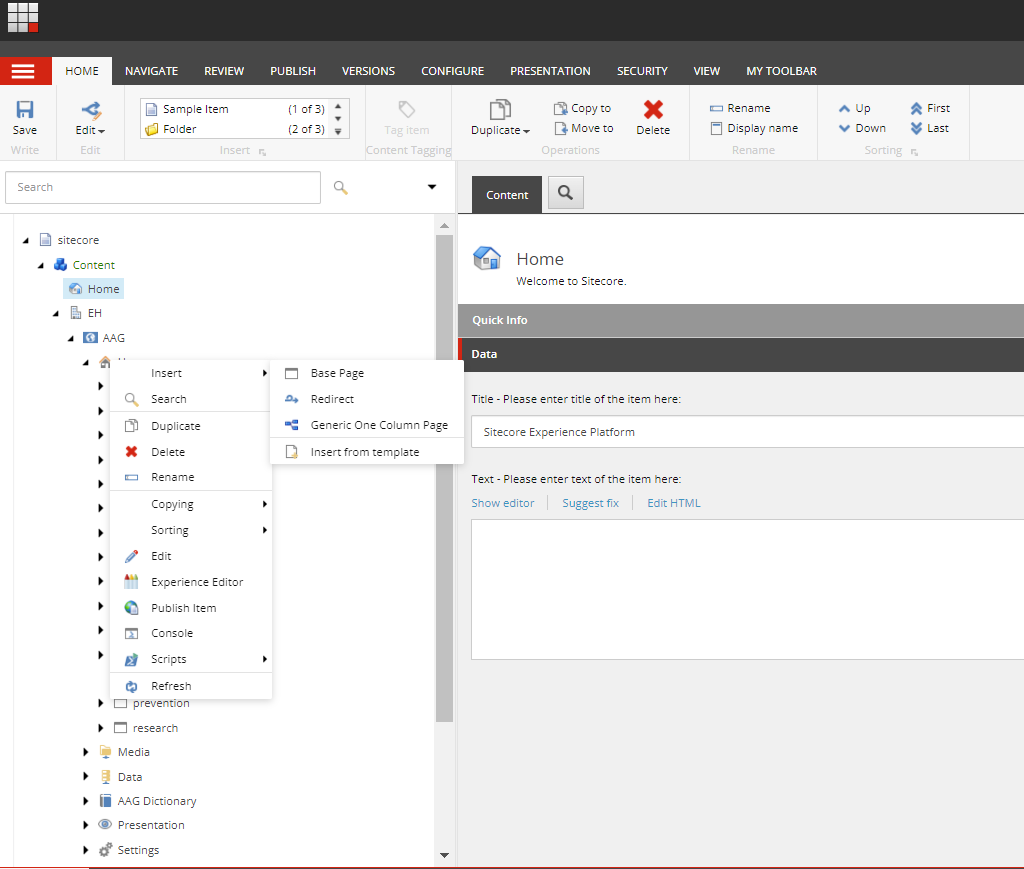The height and width of the screenshot is (869, 1024).
Task: Click Display name in Rename group
Action: pos(754,129)
